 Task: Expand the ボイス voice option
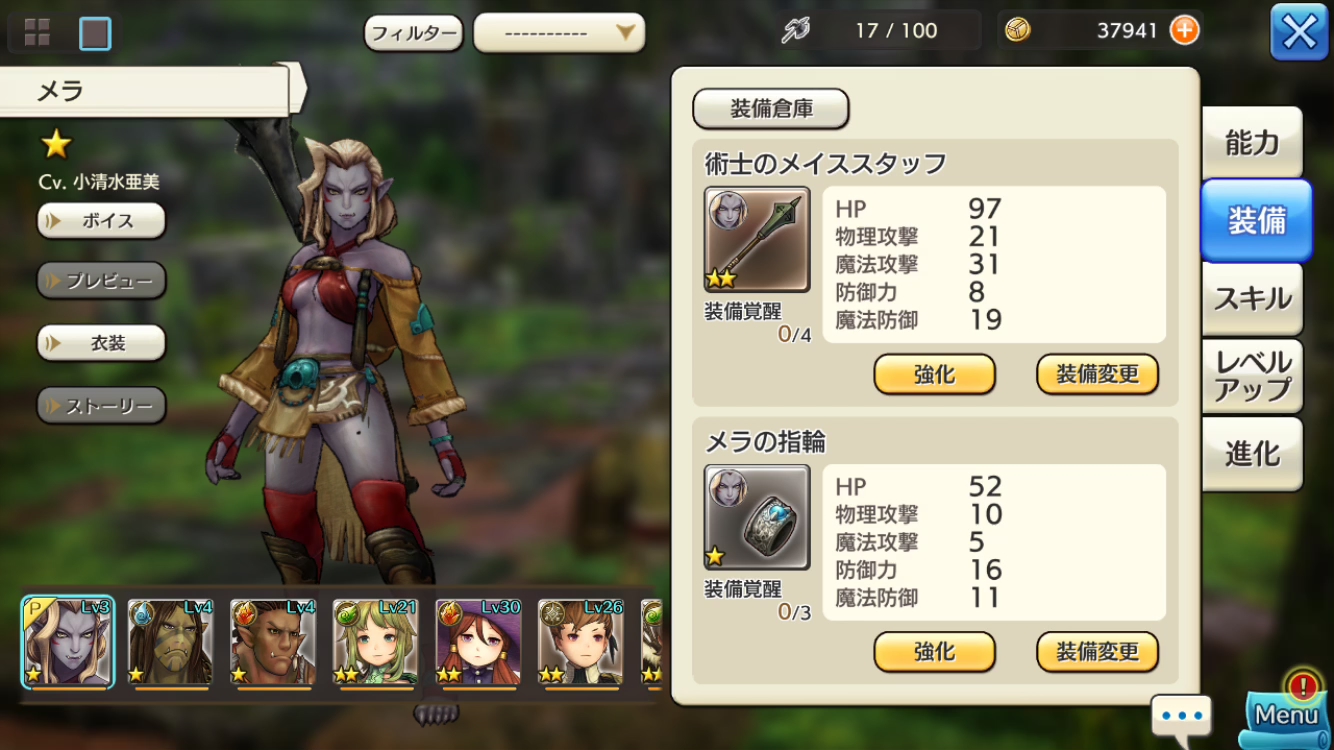coord(101,221)
